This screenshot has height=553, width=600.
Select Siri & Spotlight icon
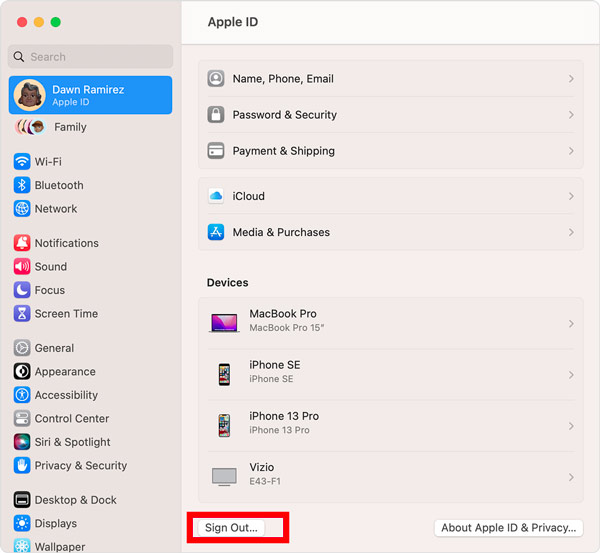[x=22, y=442]
